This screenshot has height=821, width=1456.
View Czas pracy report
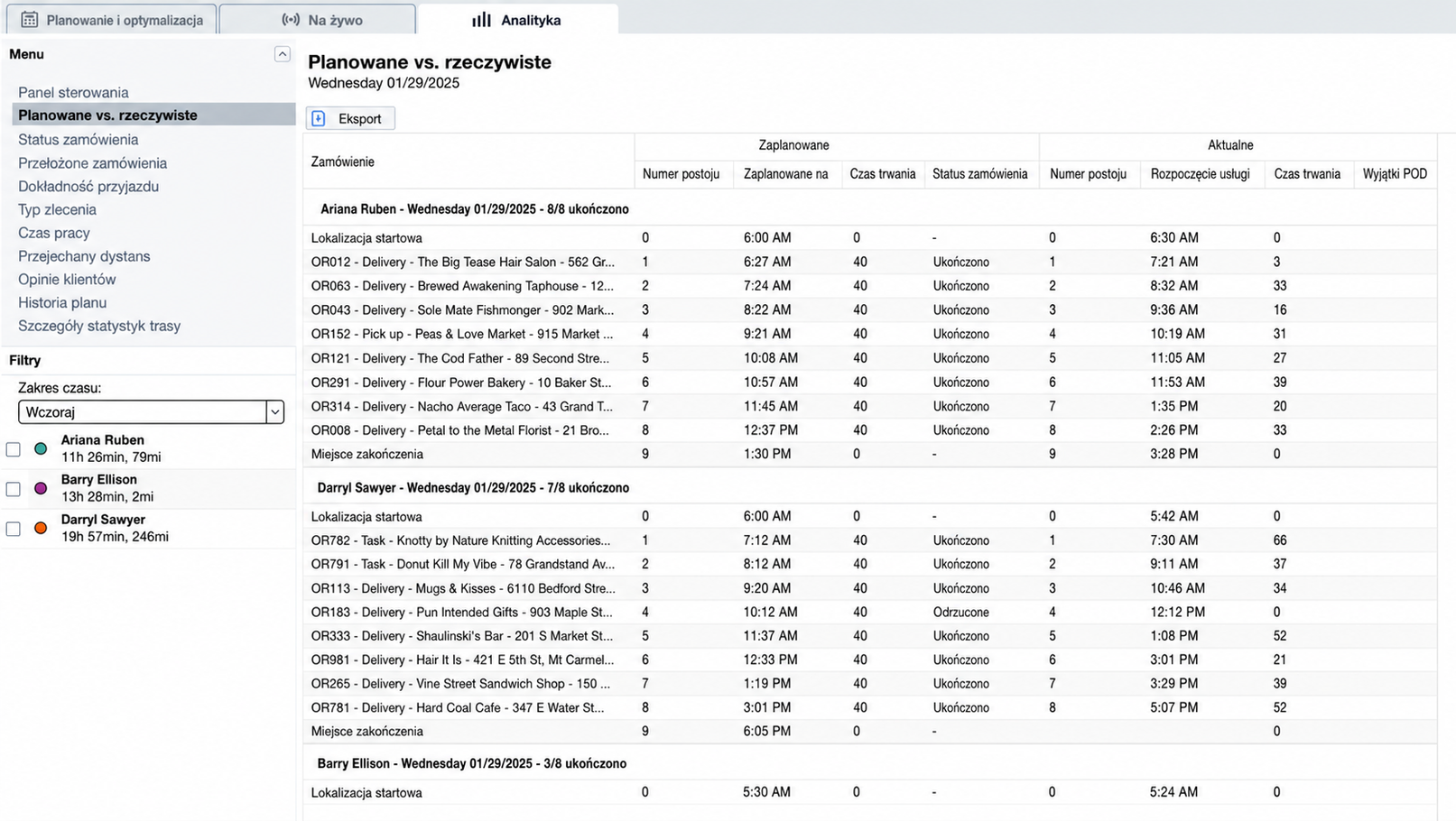point(54,233)
